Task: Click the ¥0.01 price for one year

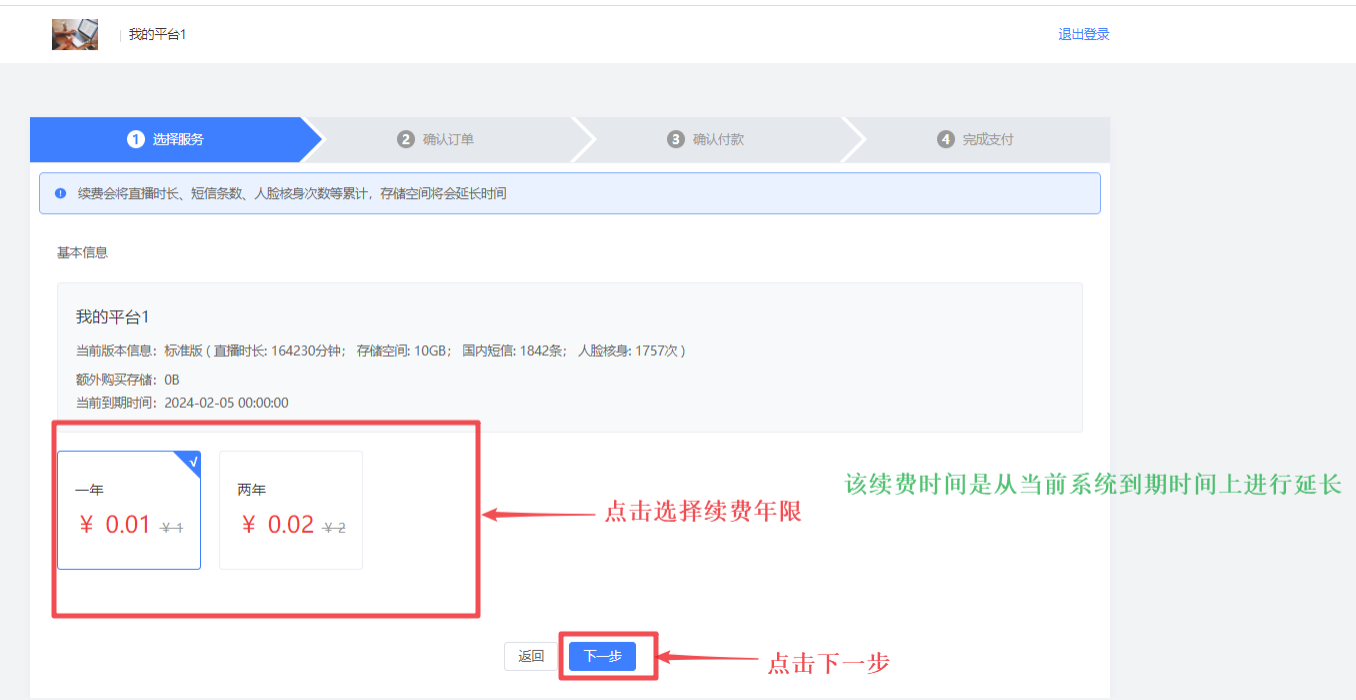Action: 115,525
